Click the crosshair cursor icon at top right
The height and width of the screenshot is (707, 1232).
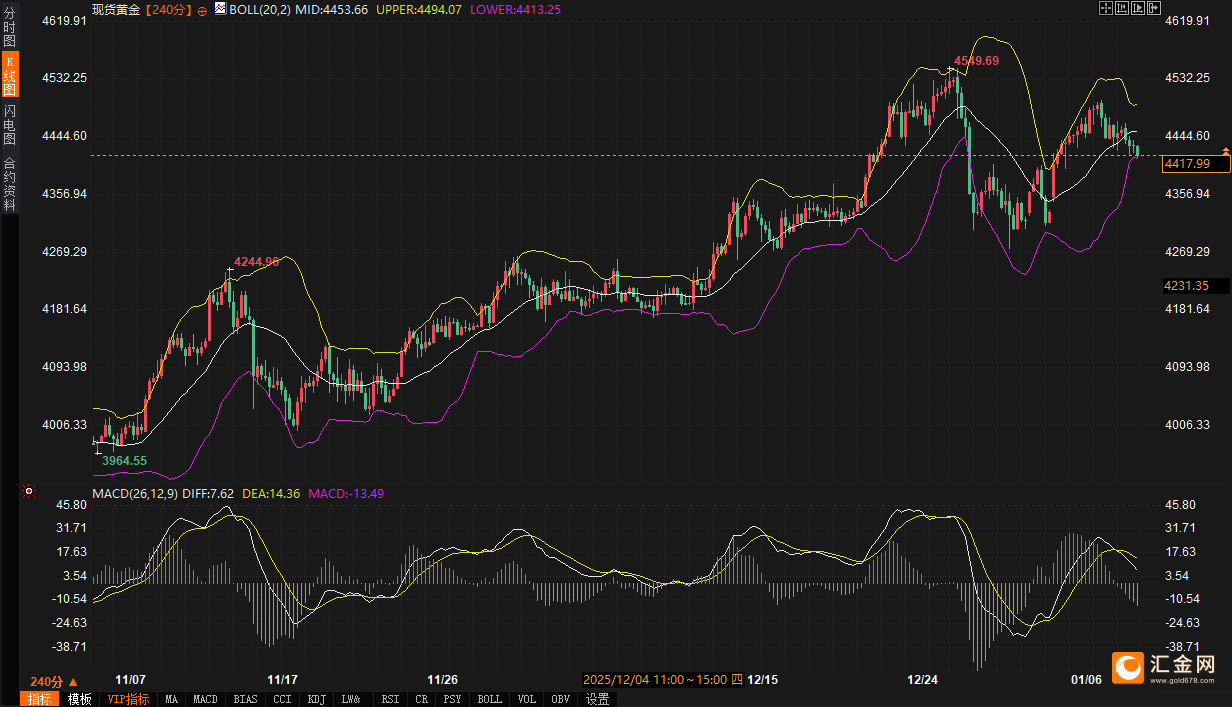pyautogui.click(x=1105, y=8)
